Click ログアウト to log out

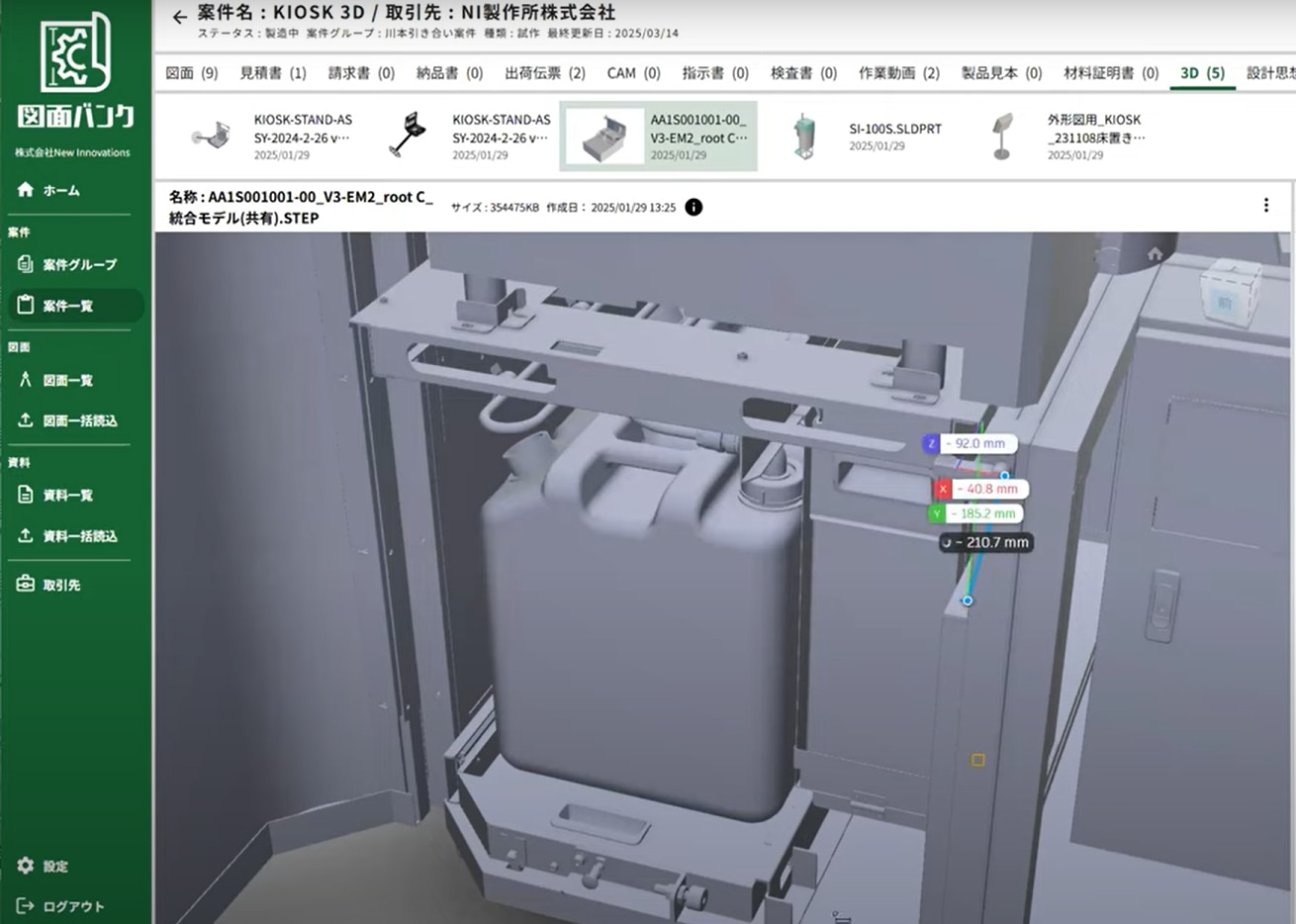72,906
